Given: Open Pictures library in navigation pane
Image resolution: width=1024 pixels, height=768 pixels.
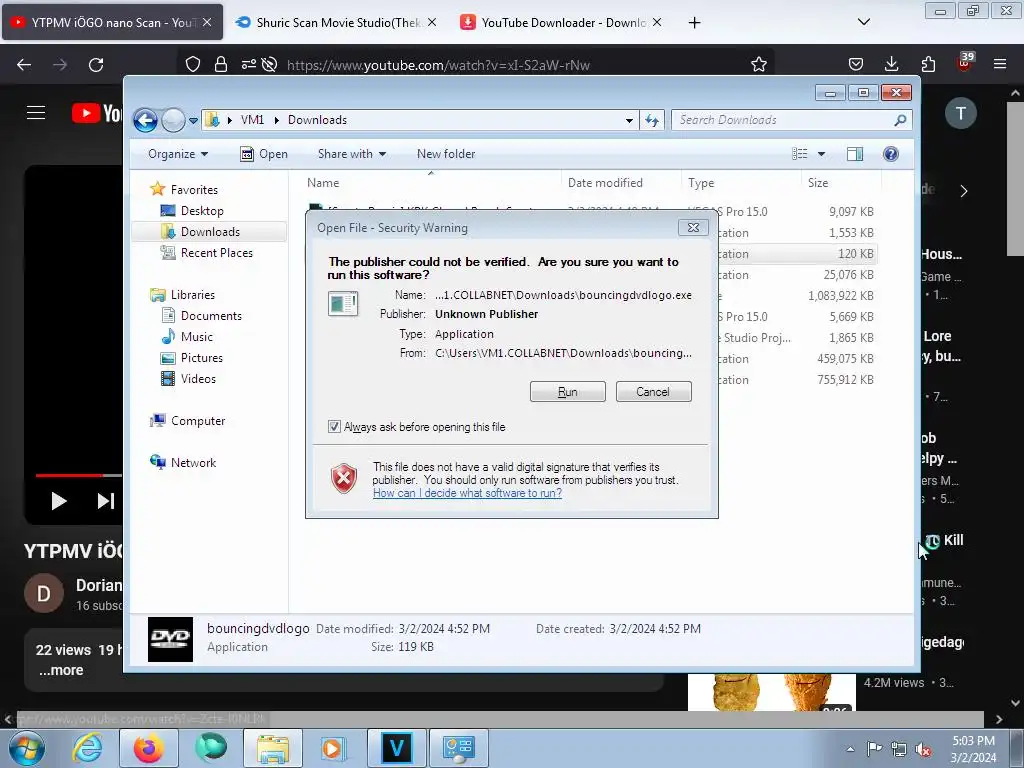Looking at the screenshot, I should click(192, 358).
